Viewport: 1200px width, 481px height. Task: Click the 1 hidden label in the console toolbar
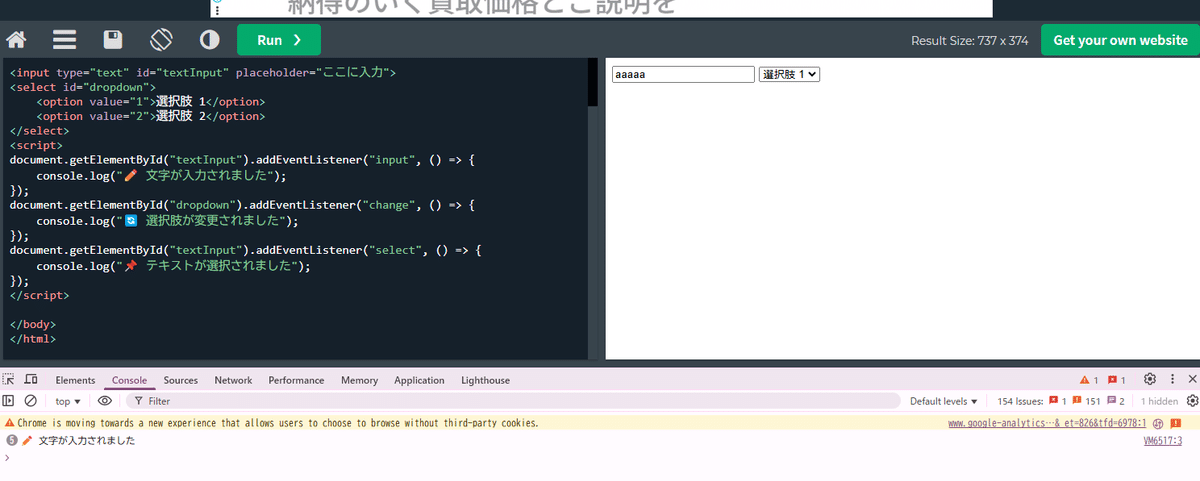tap(1160, 401)
